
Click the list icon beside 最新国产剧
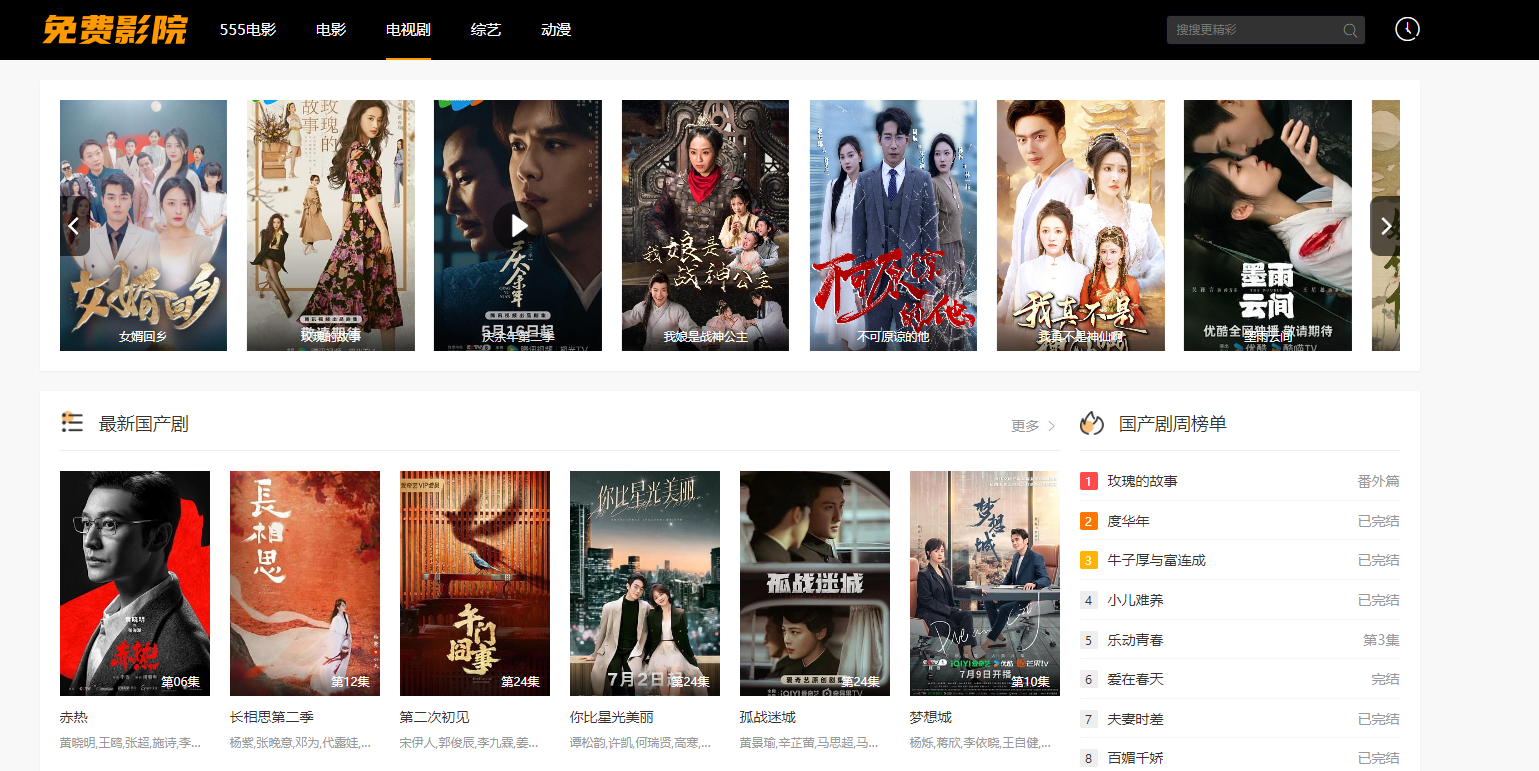click(x=71, y=422)
